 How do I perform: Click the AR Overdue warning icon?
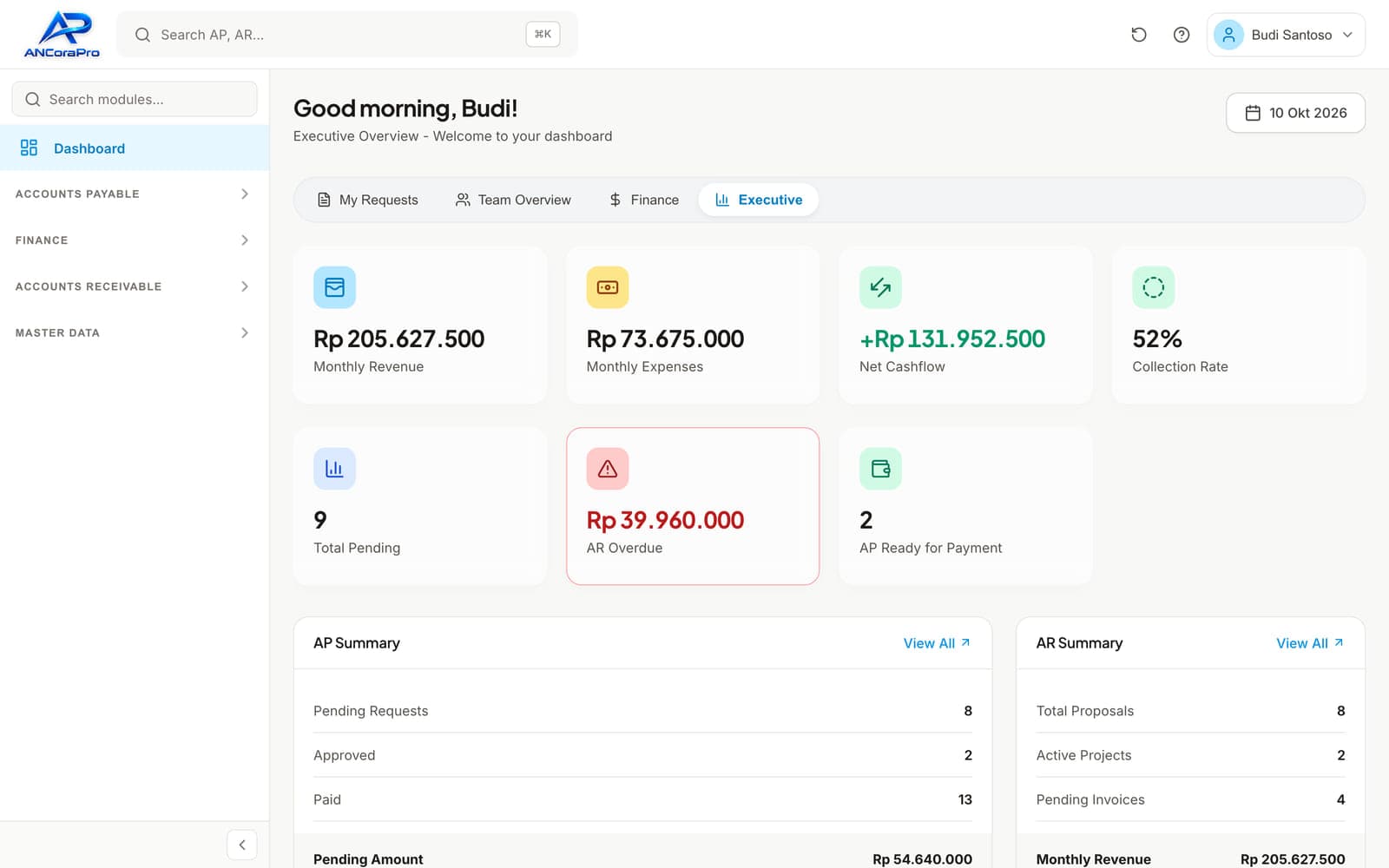pyautogui.click(x=608, y=469)
